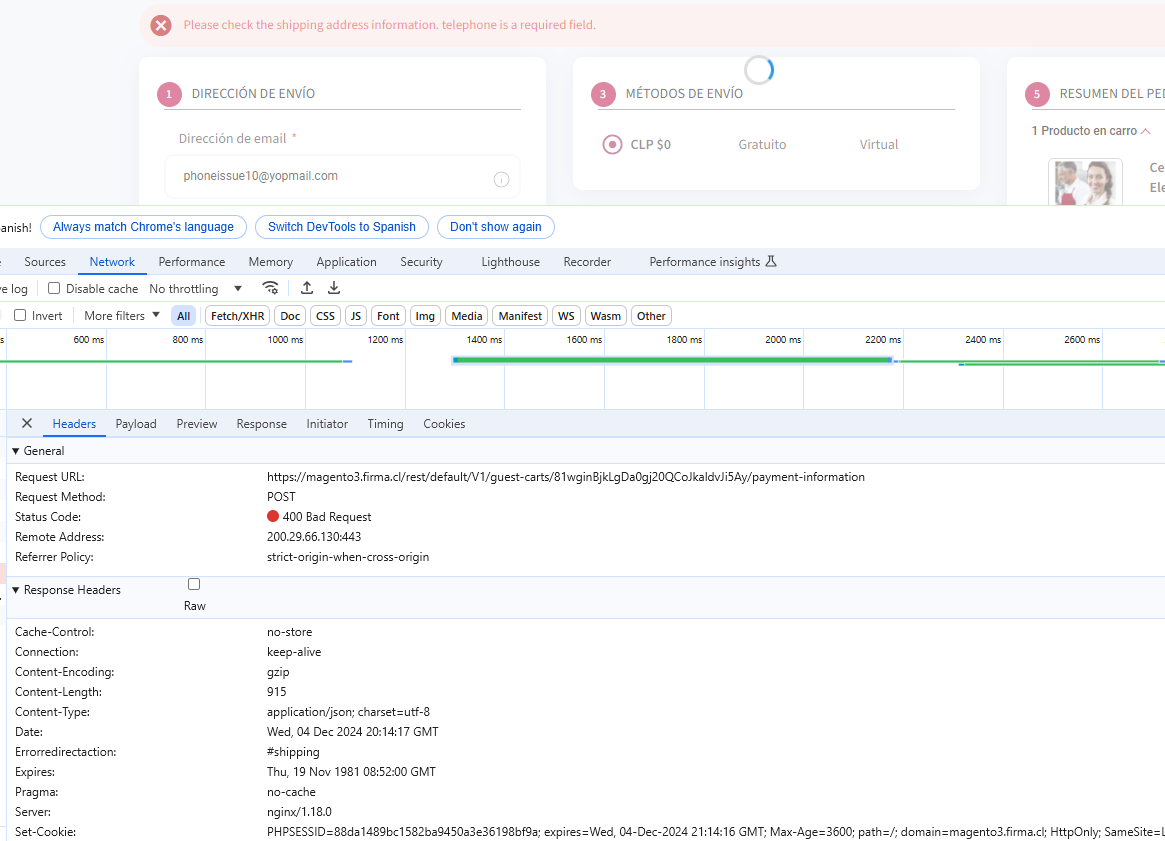Click the Switch DevTools to Spanish button
This screenshot has width=1165, height=841.
point(341,227)
